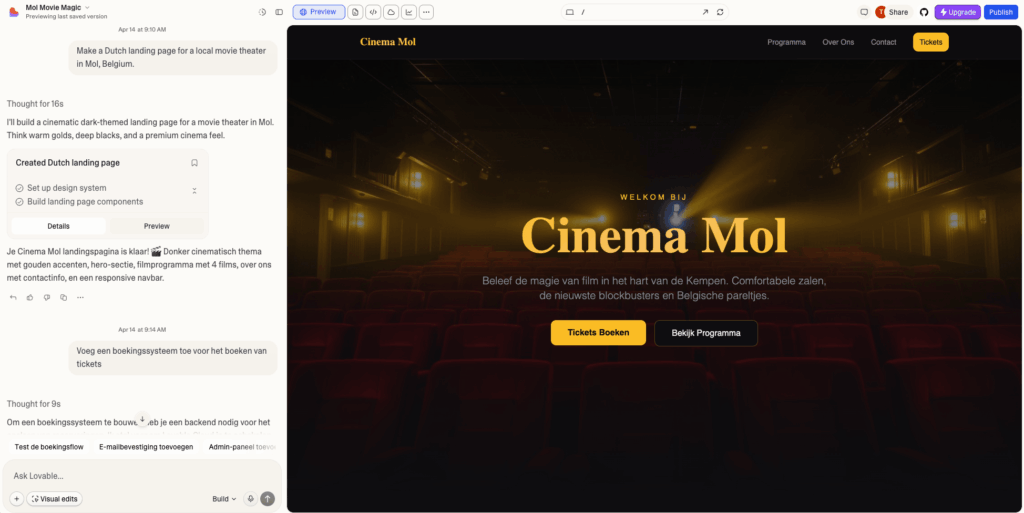Expand the Thought for 9s section
This screenshot has height=513, width=1024.
[x=33, y=404]
